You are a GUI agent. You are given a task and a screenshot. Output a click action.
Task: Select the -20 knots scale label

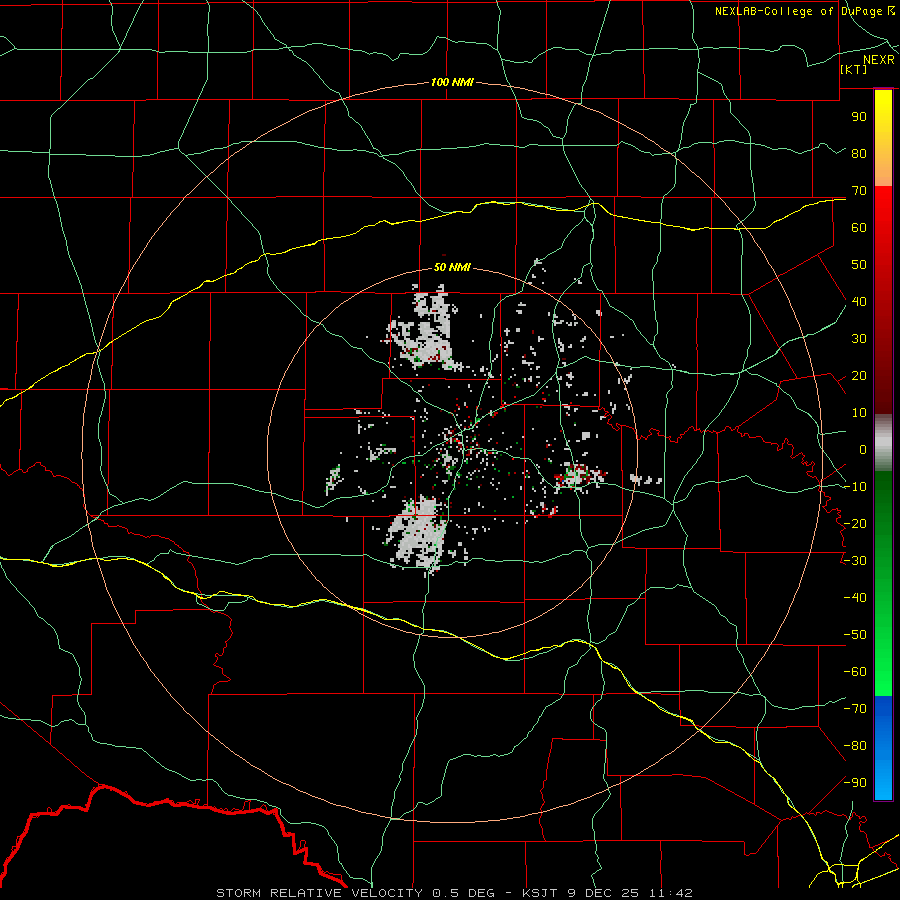[x=855, y=523]
